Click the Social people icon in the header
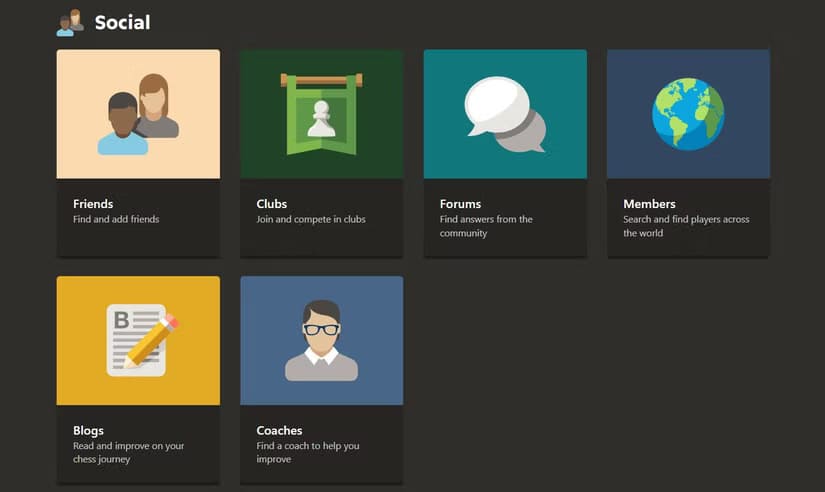 pyautogui.click(x=70, y=22)
